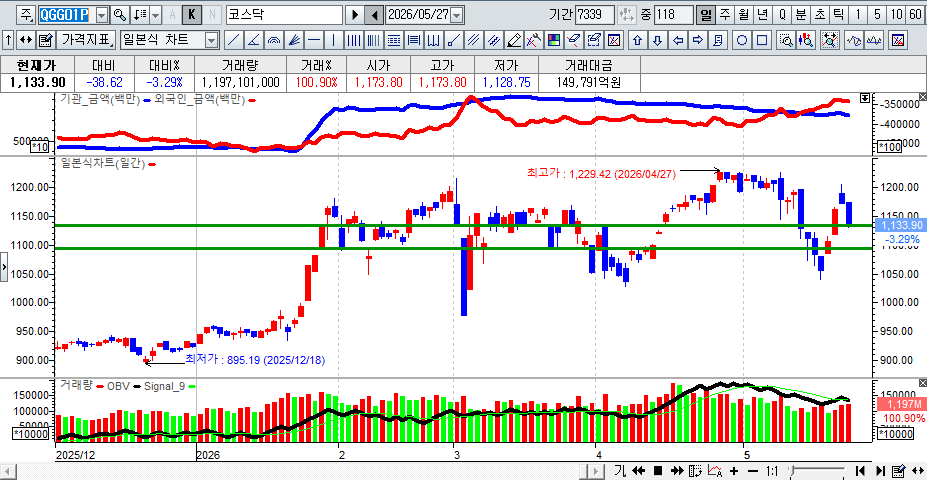This screenshot has width=927, height=480.
Task: Activate the candlestick zoom magnifier tool
Action: click(806, 40)
